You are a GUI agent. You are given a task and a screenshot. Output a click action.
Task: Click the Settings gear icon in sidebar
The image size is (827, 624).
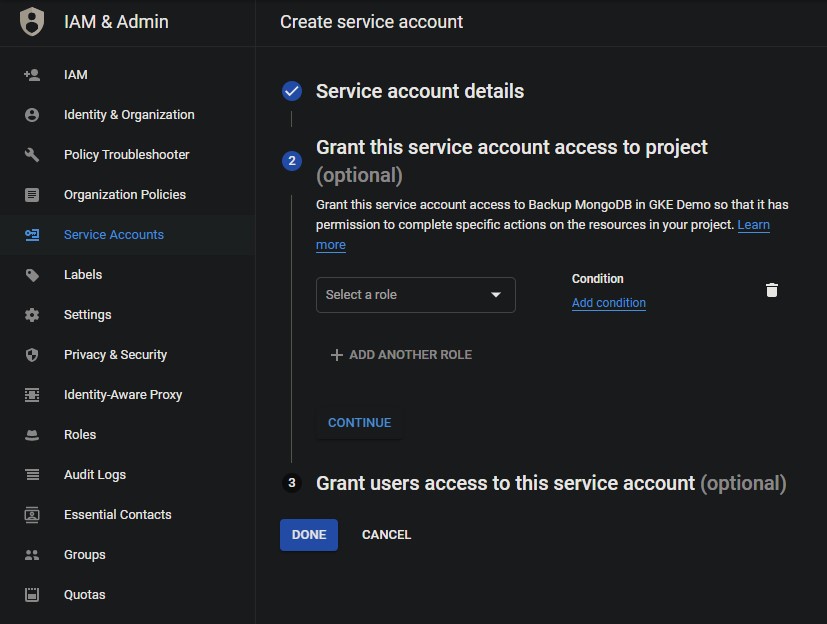[x=32, y=315]
